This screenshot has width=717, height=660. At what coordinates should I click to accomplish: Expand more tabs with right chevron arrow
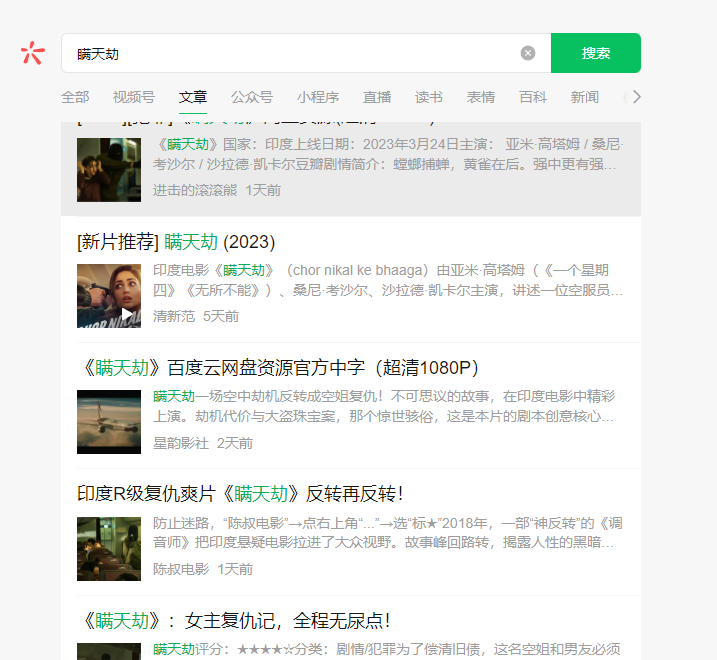637,97
